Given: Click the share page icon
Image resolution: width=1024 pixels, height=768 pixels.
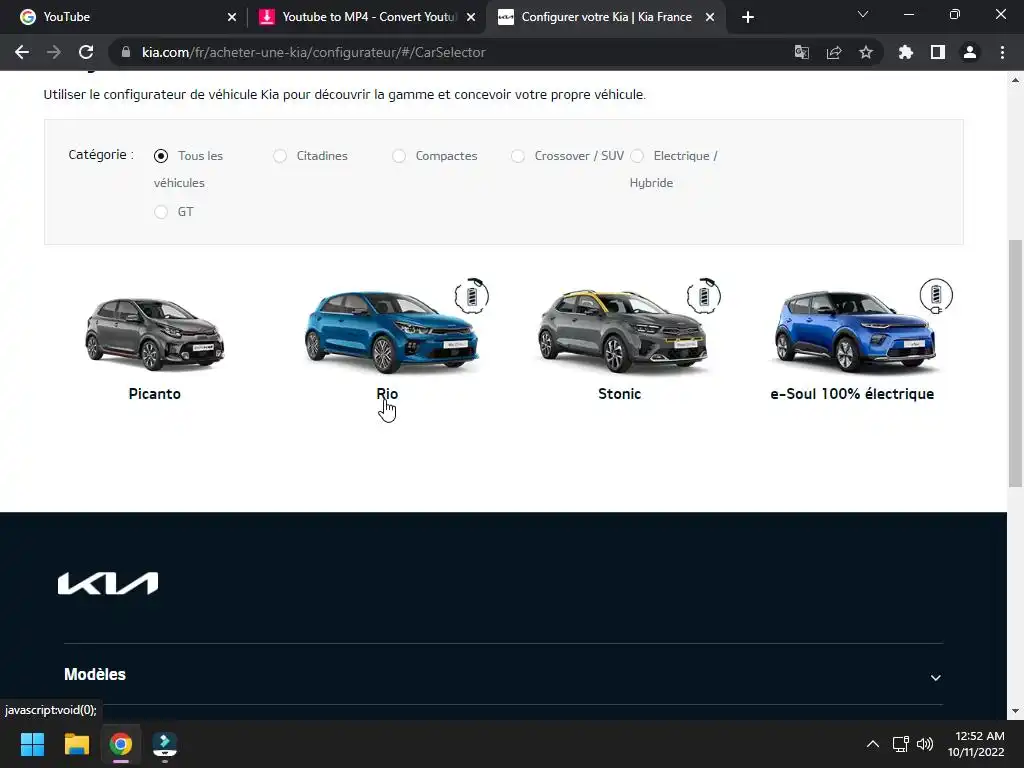Looking at the screenshot, I should click(834, 52).
